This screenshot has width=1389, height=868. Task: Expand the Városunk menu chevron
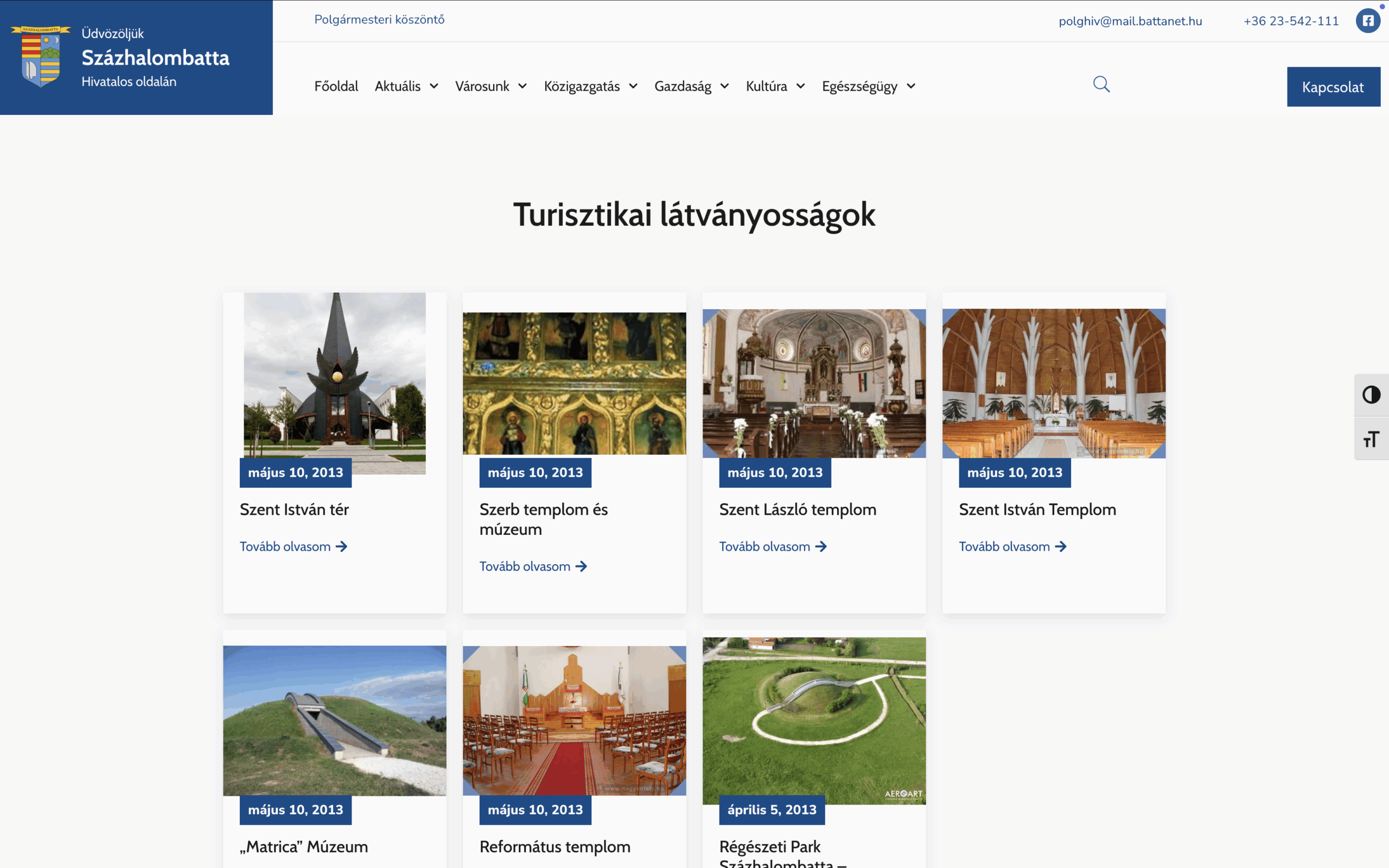click(523, 86)
